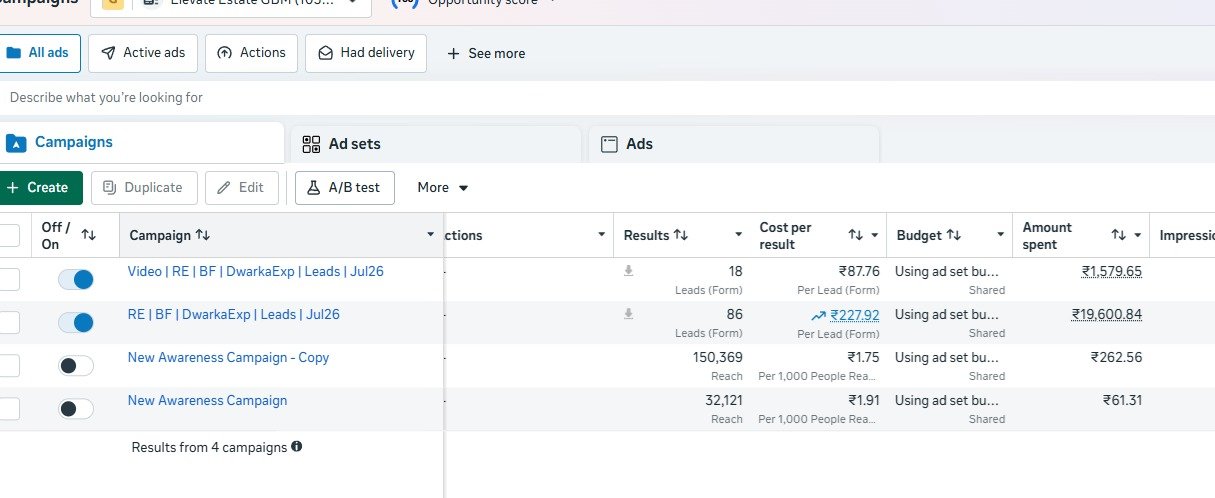1215x498 pixels.
Task: Click the Opportunity score icon
Action: tap(403, 3)
